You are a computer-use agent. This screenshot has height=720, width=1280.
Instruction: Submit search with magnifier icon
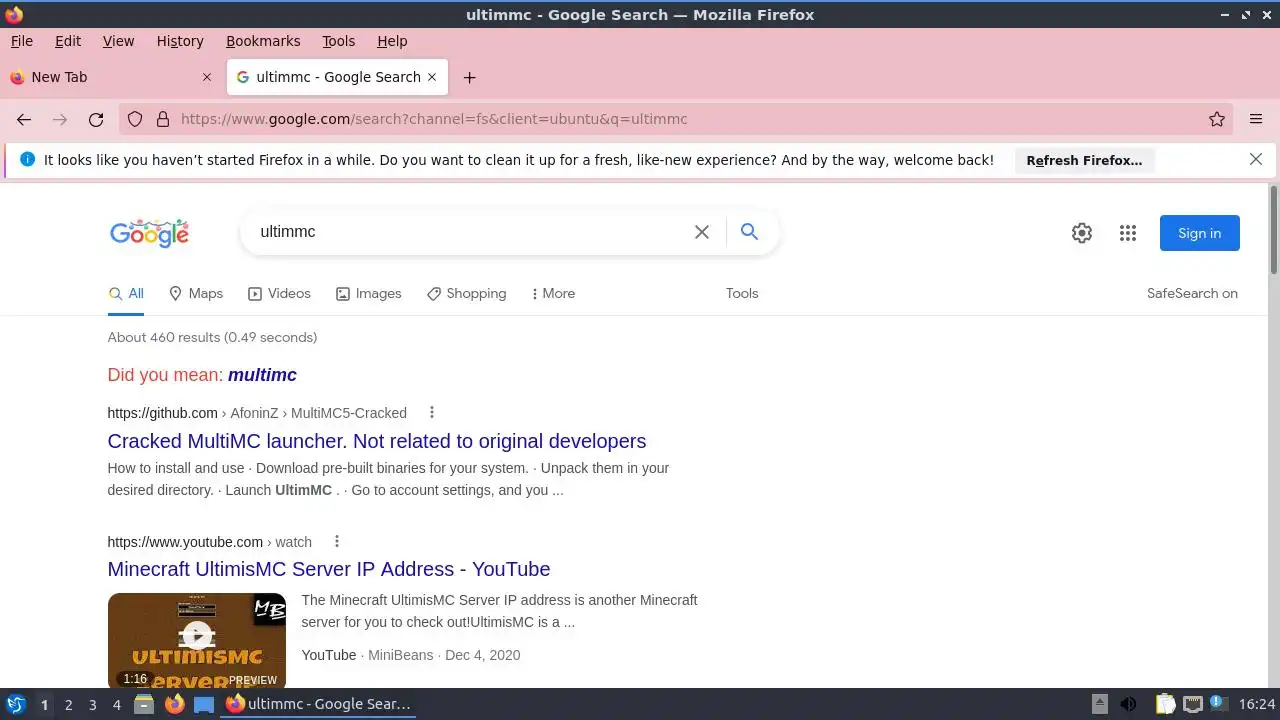pos(749,232)
